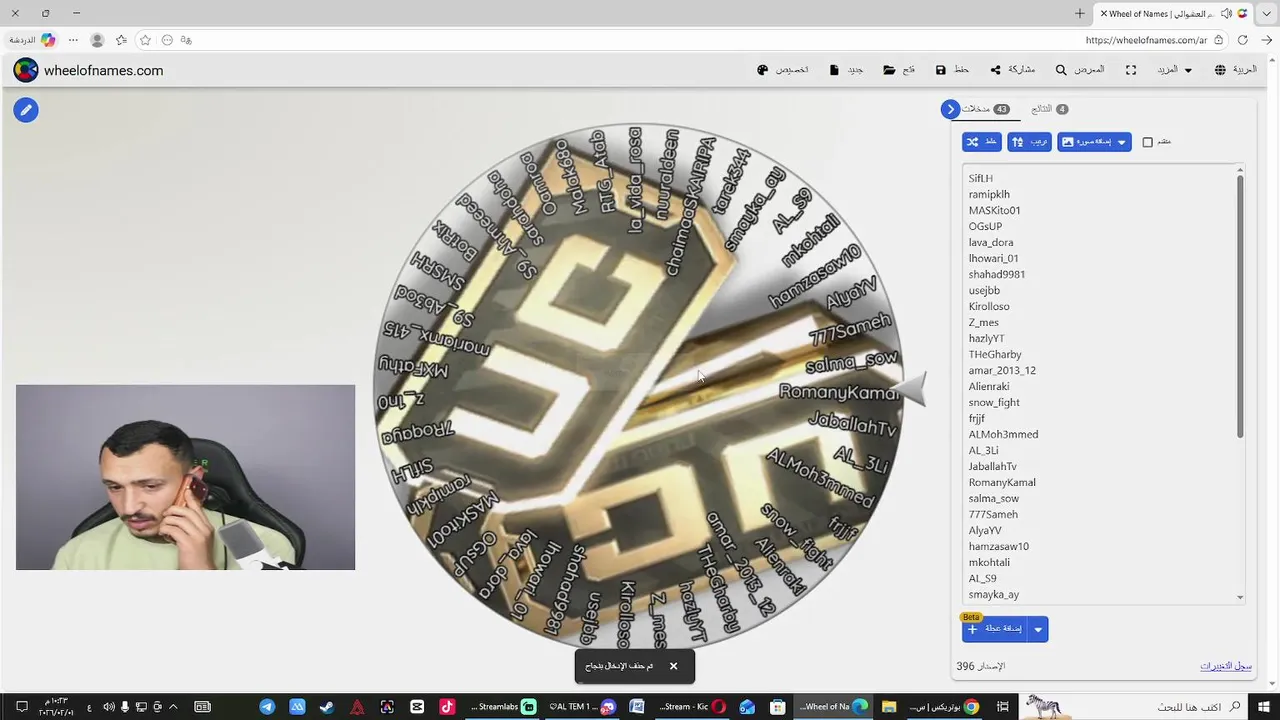Image resolution: width=1280 pixels, height=720 pixels.
Task: Create a new wheel via document icon
Action: tap(834, 70)
